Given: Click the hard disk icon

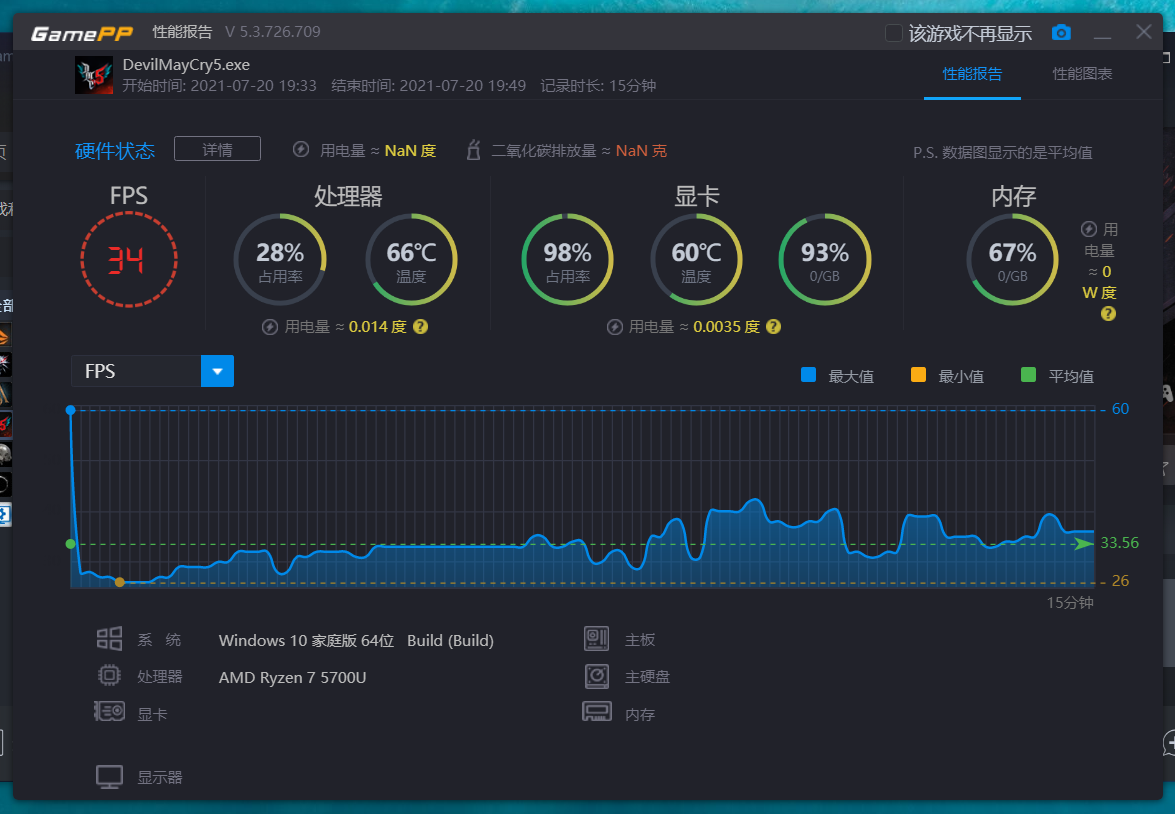Looking at the screenshot, I should tap(597, 677).
